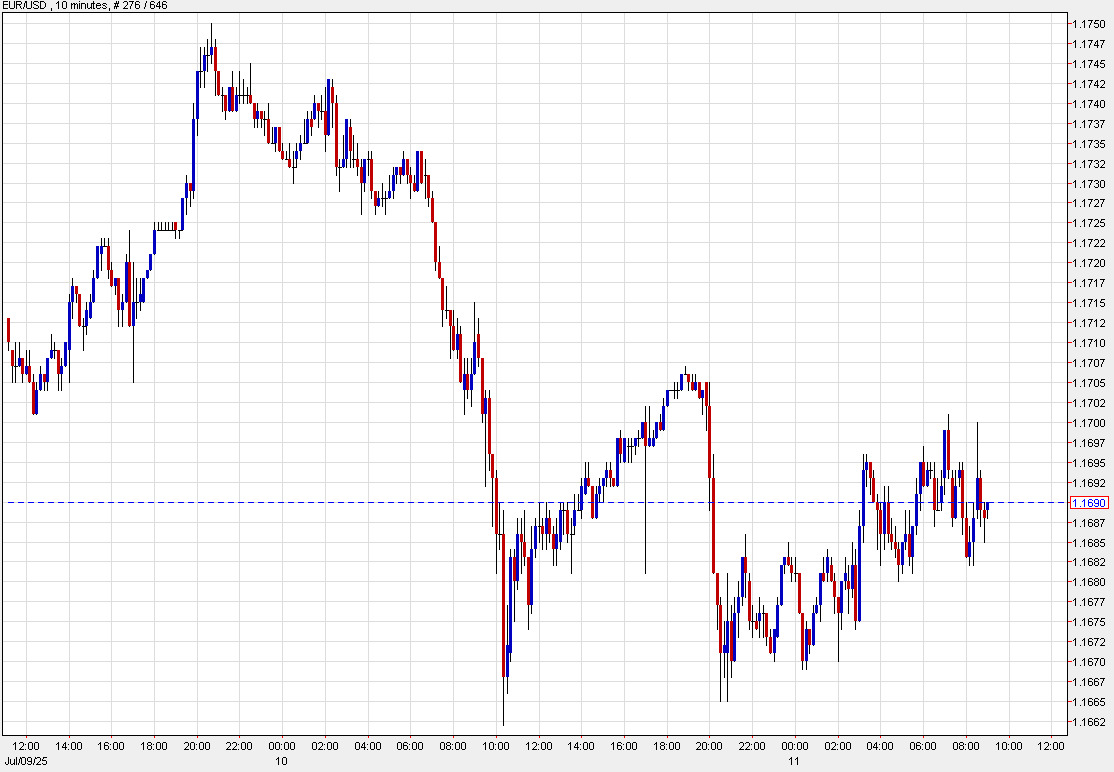Pick the 1.1725 price axis label

(1087, 223)
